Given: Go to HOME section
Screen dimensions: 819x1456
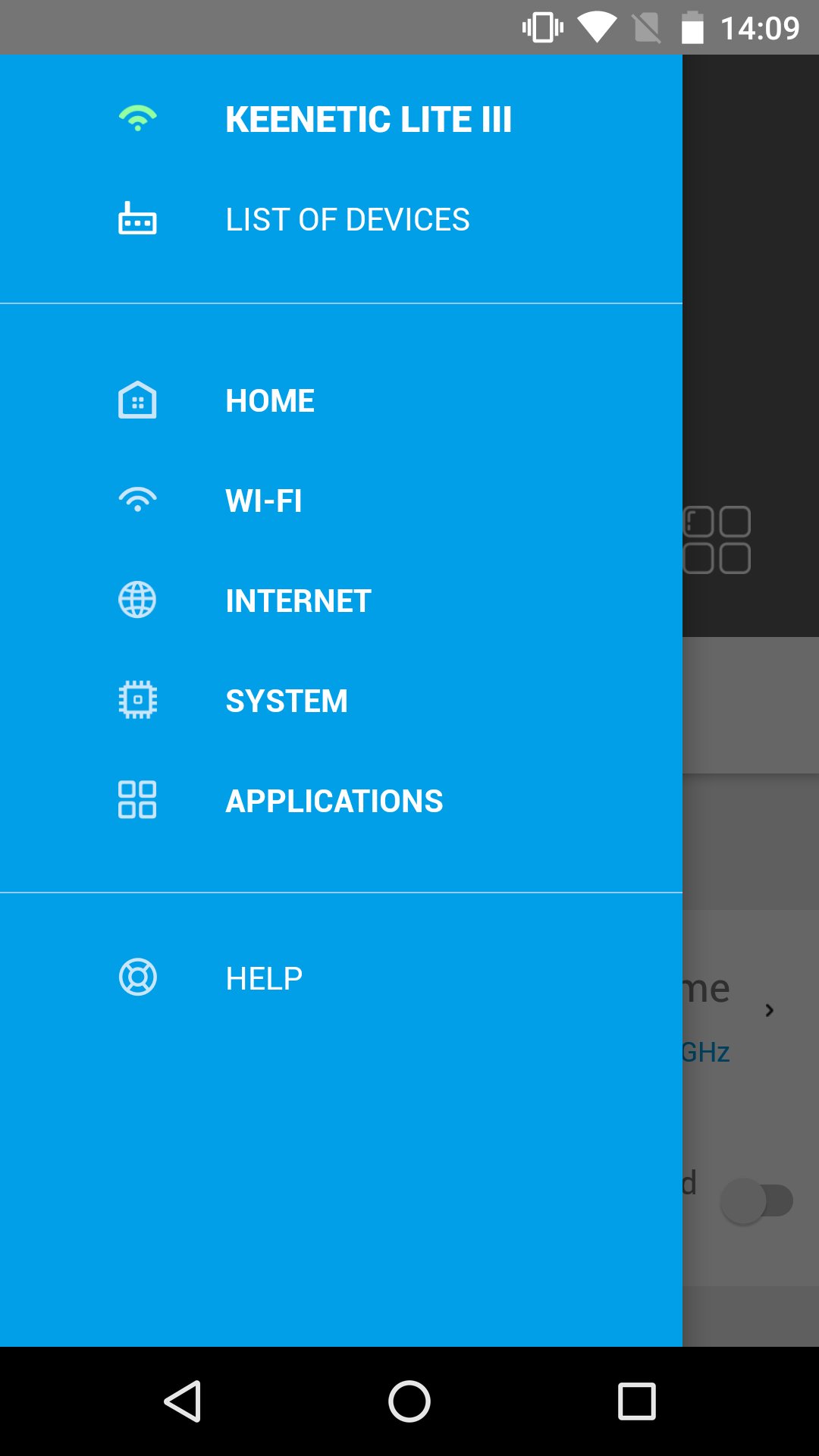Looking at the screenshot, I should pyautogui.click(x=270, y=401).
